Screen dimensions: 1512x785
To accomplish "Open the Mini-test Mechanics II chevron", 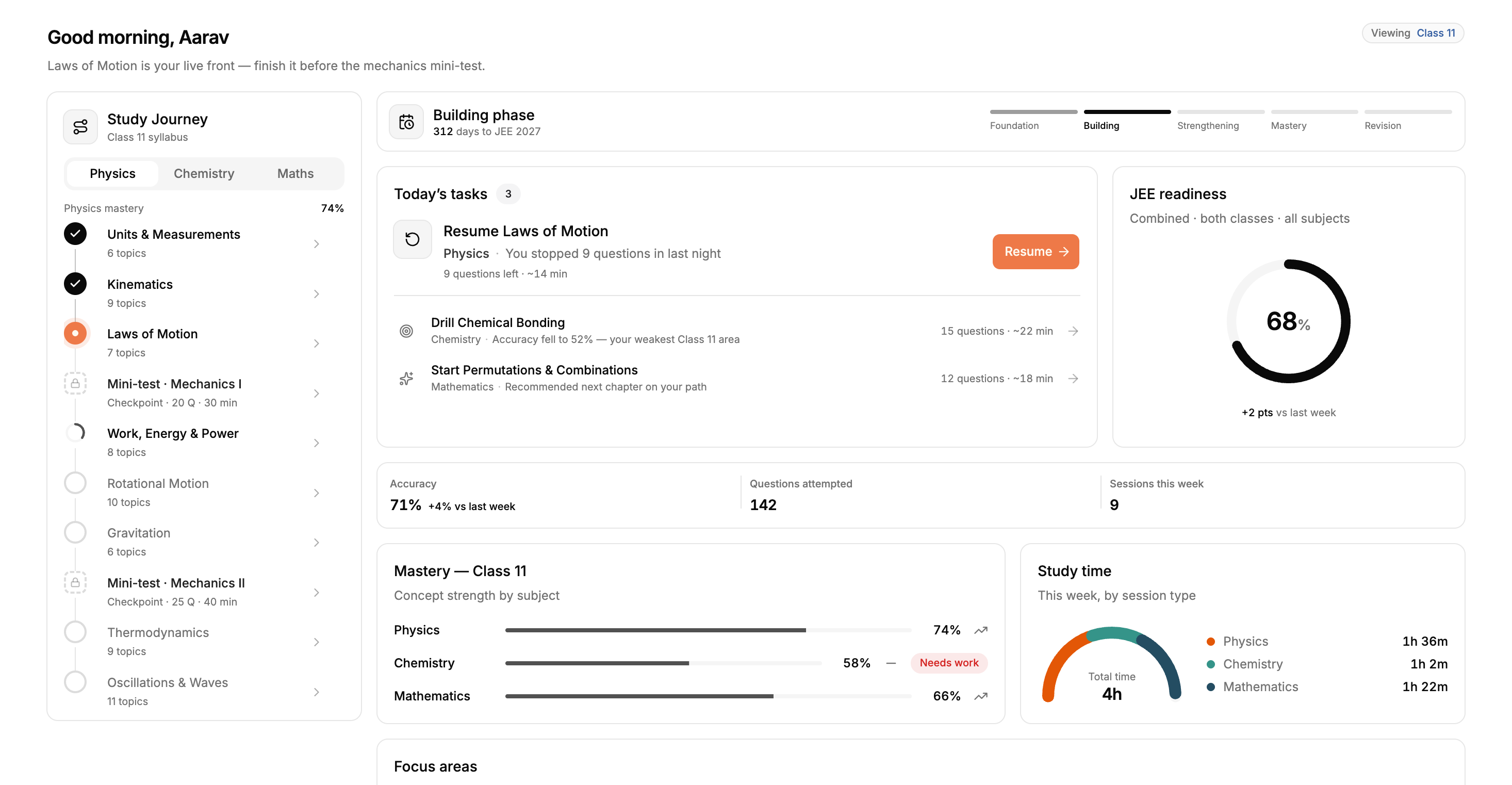I will pos(316,593).
